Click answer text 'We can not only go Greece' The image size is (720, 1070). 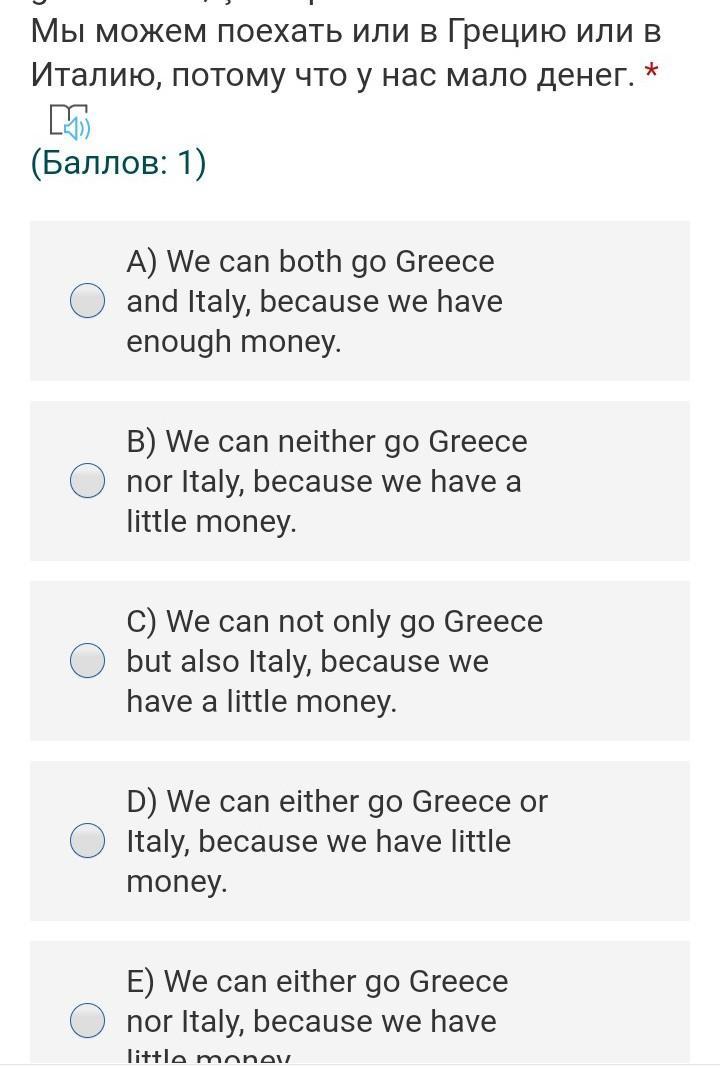point(334,621)
